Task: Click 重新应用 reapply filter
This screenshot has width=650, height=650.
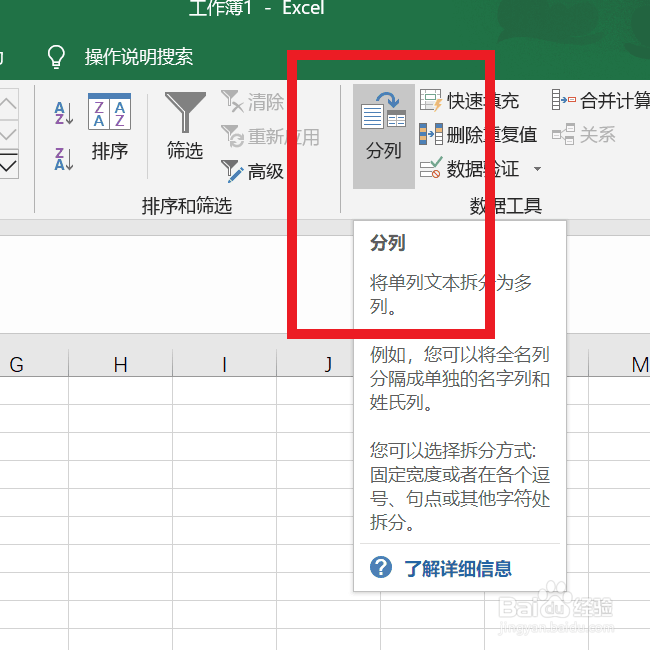Action: [x=270, y=137]
